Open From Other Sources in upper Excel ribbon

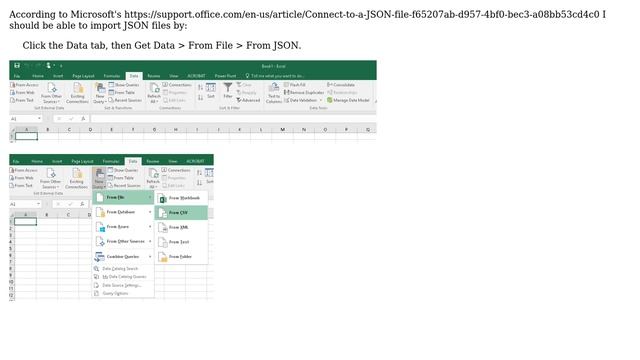pos(51,93)
